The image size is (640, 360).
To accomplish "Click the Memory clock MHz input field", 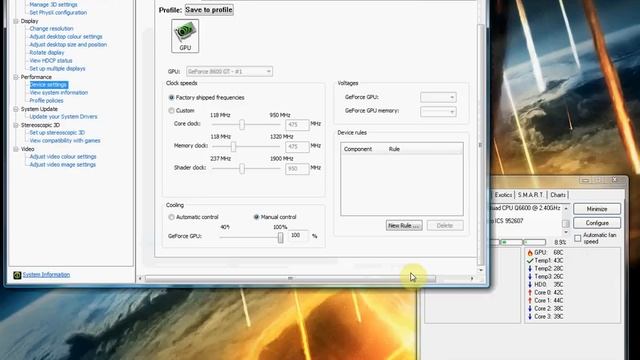I will (x=297, y=147).
